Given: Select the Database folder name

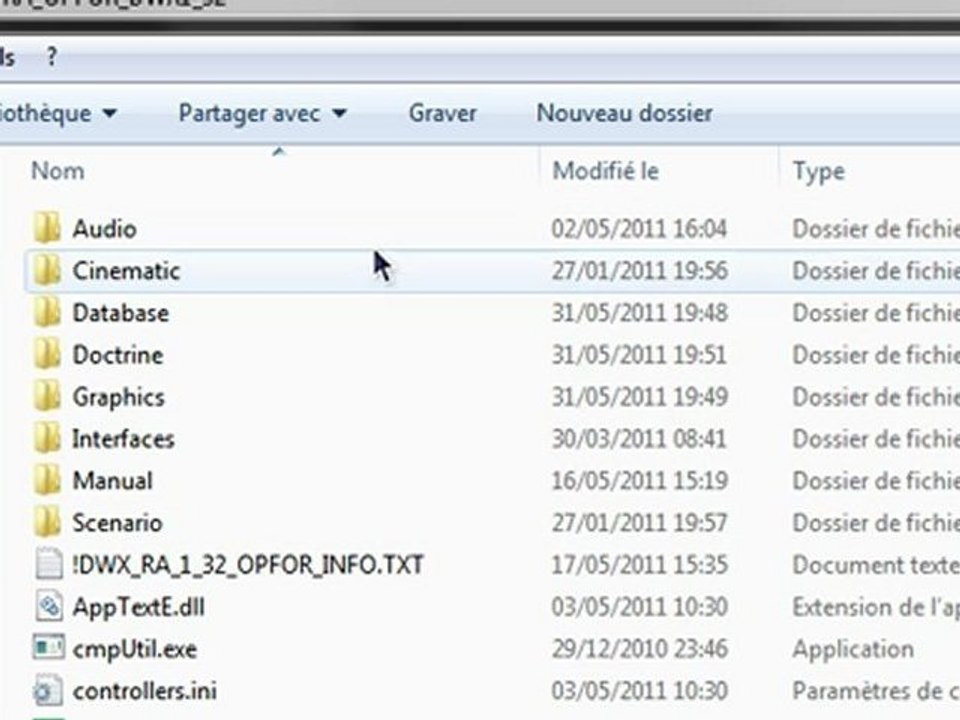Looking at the screenshot, I should coord(121,313).
